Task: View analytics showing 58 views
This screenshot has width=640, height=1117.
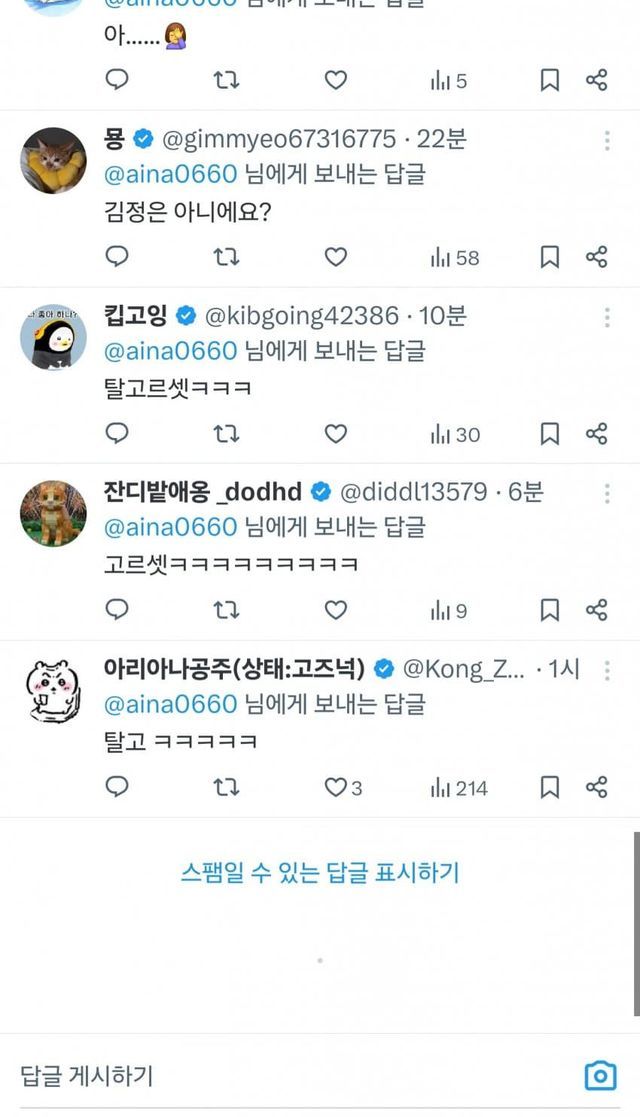Action: tap(455, 257)
